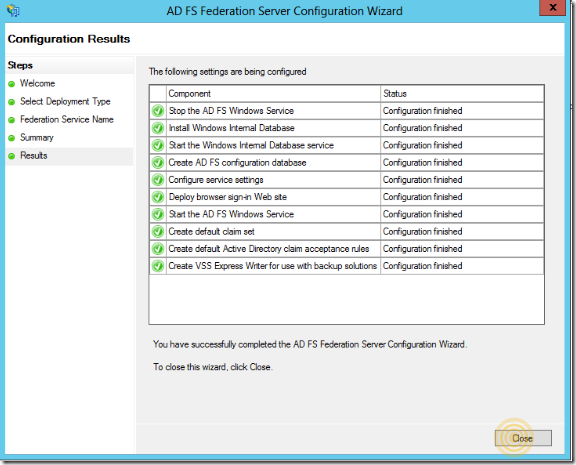Click green dot next to Welcome step
Viewport: 576px width, 465px height.
11,84
